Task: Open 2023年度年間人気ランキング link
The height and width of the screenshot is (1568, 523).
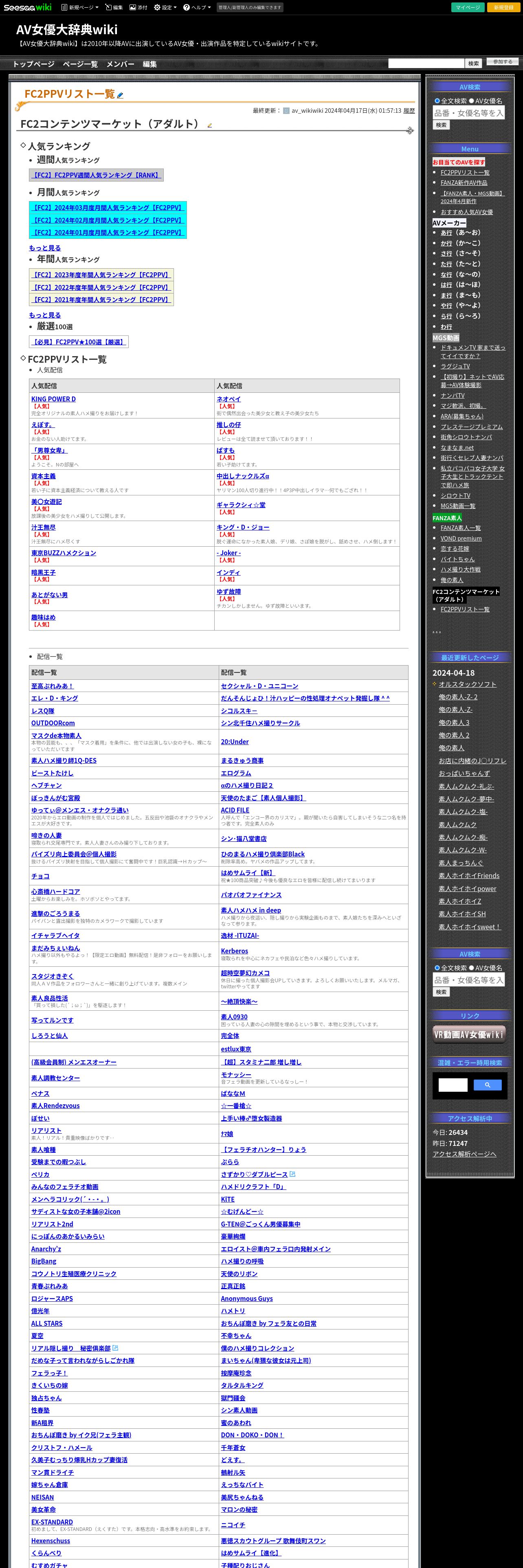Action: [101, 274]
